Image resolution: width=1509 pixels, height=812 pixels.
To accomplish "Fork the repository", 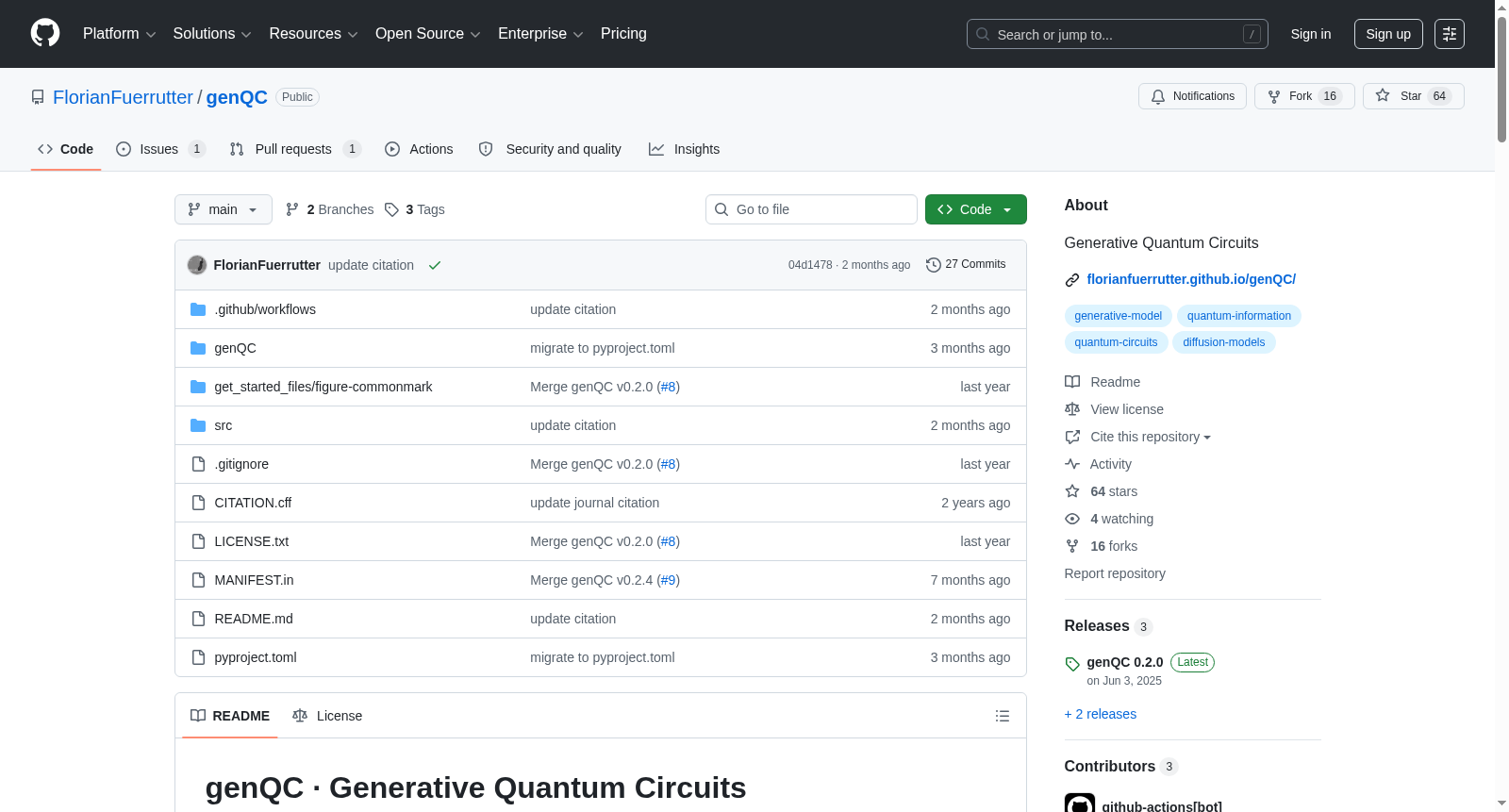I will click(1304, 96).
